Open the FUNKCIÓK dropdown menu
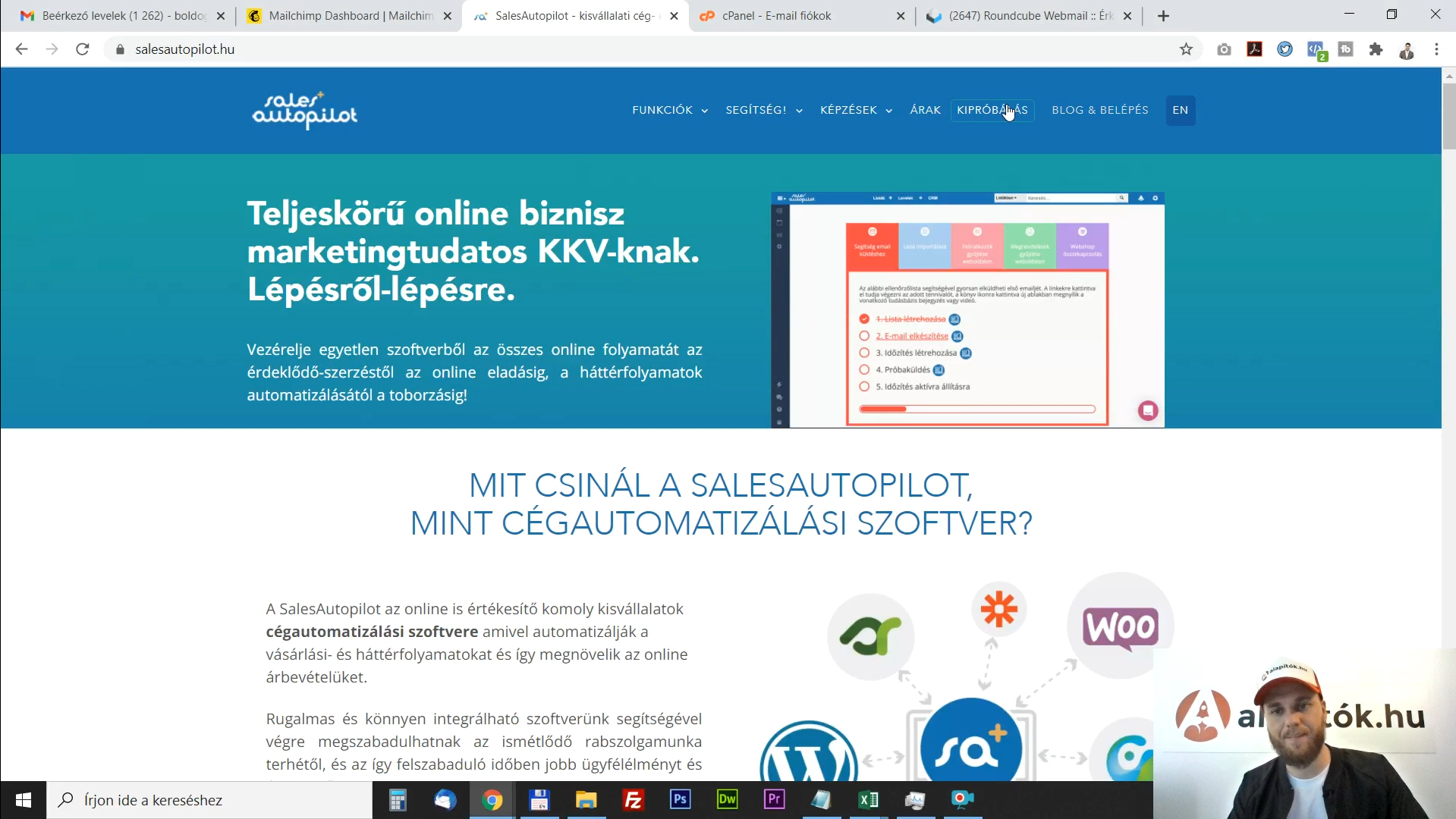This screenshot has width=1456, height=819. (670, 110)
